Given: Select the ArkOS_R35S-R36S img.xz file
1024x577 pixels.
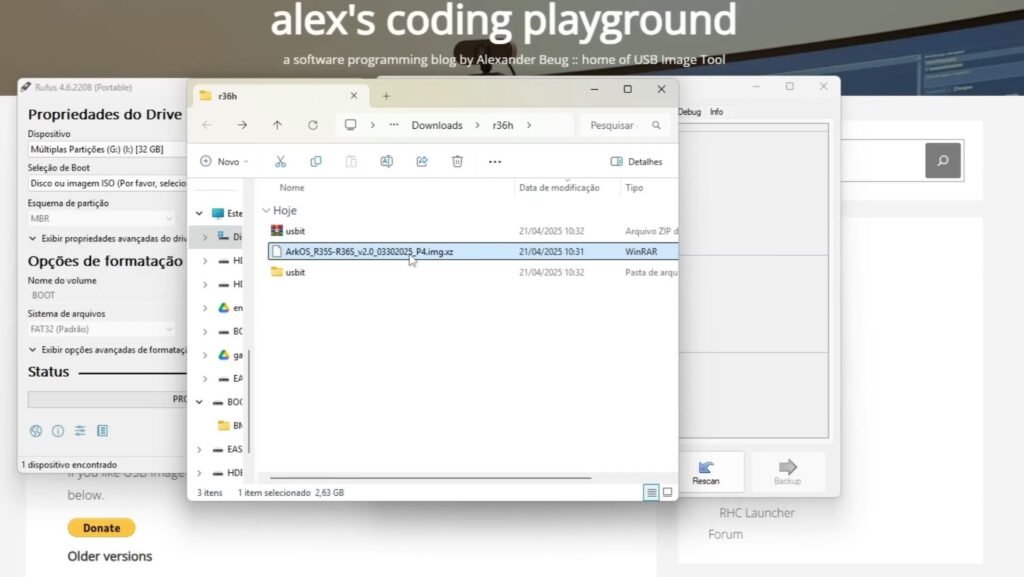Looking at the screenshot, I should [x=472, y=251].
